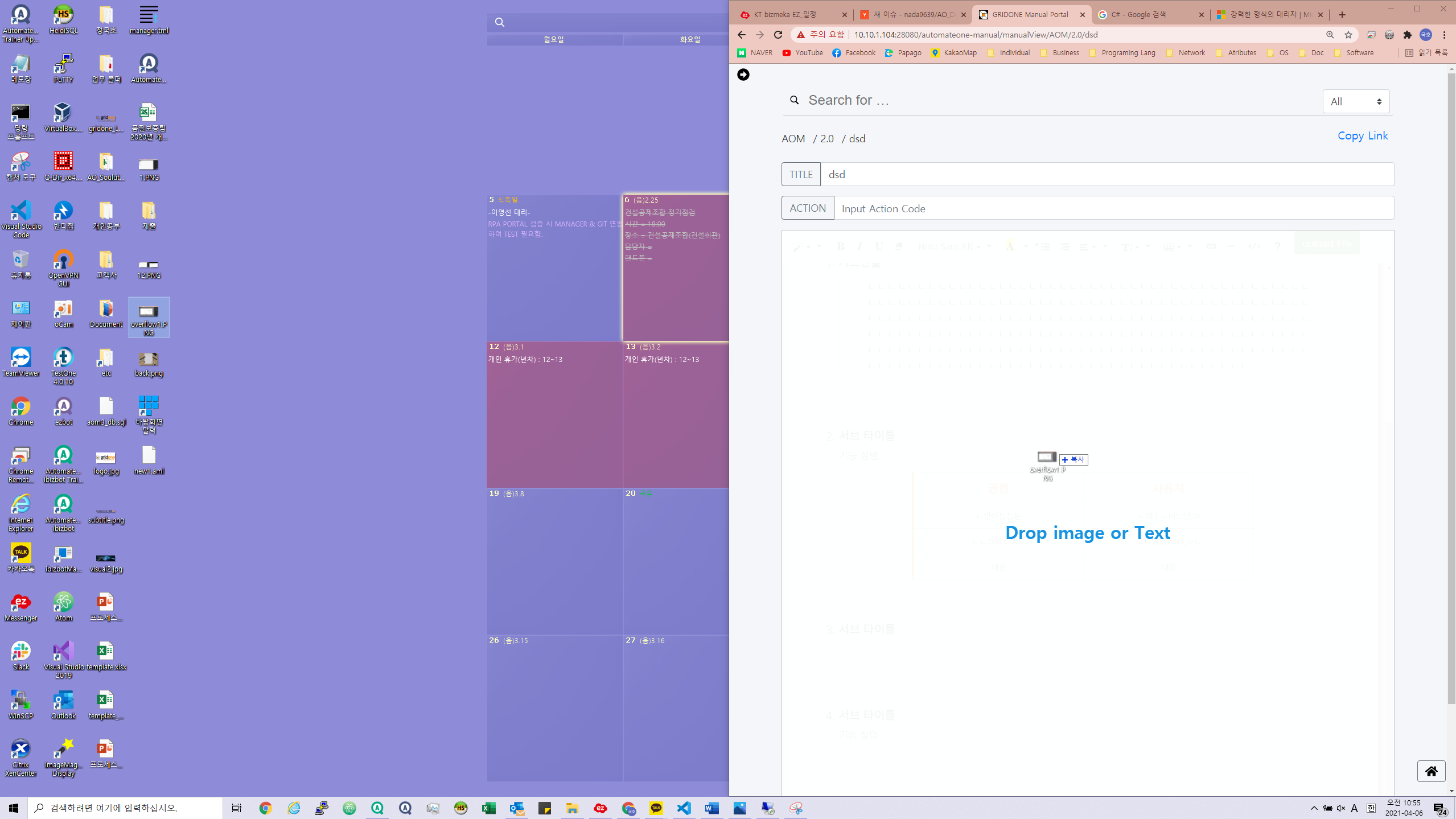The image size is (1456, 819).
Task: Open Excel from the Windows taskbar
Action: pyautogui.click(x=488, y=808)
